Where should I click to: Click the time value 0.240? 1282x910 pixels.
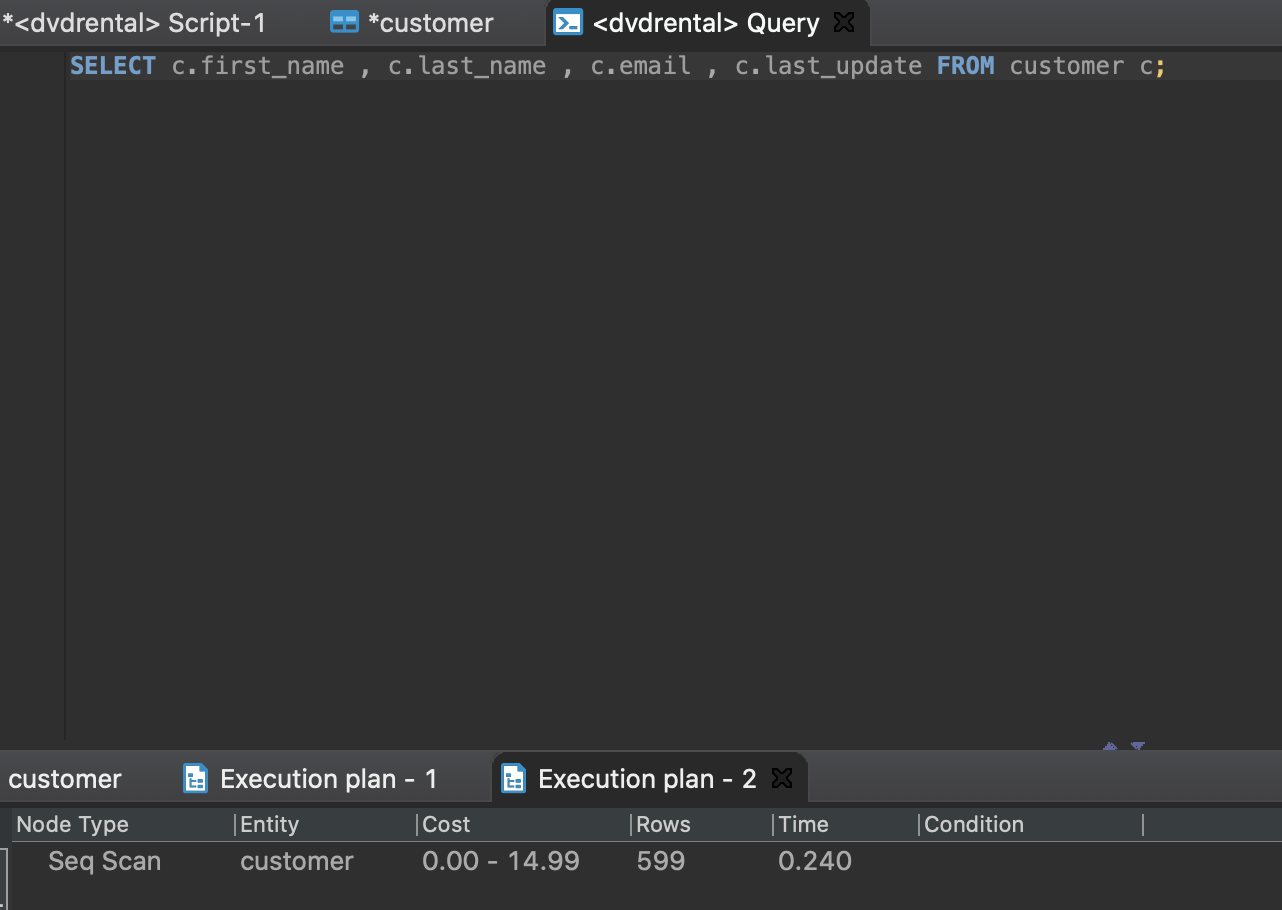tap(815, 861)
